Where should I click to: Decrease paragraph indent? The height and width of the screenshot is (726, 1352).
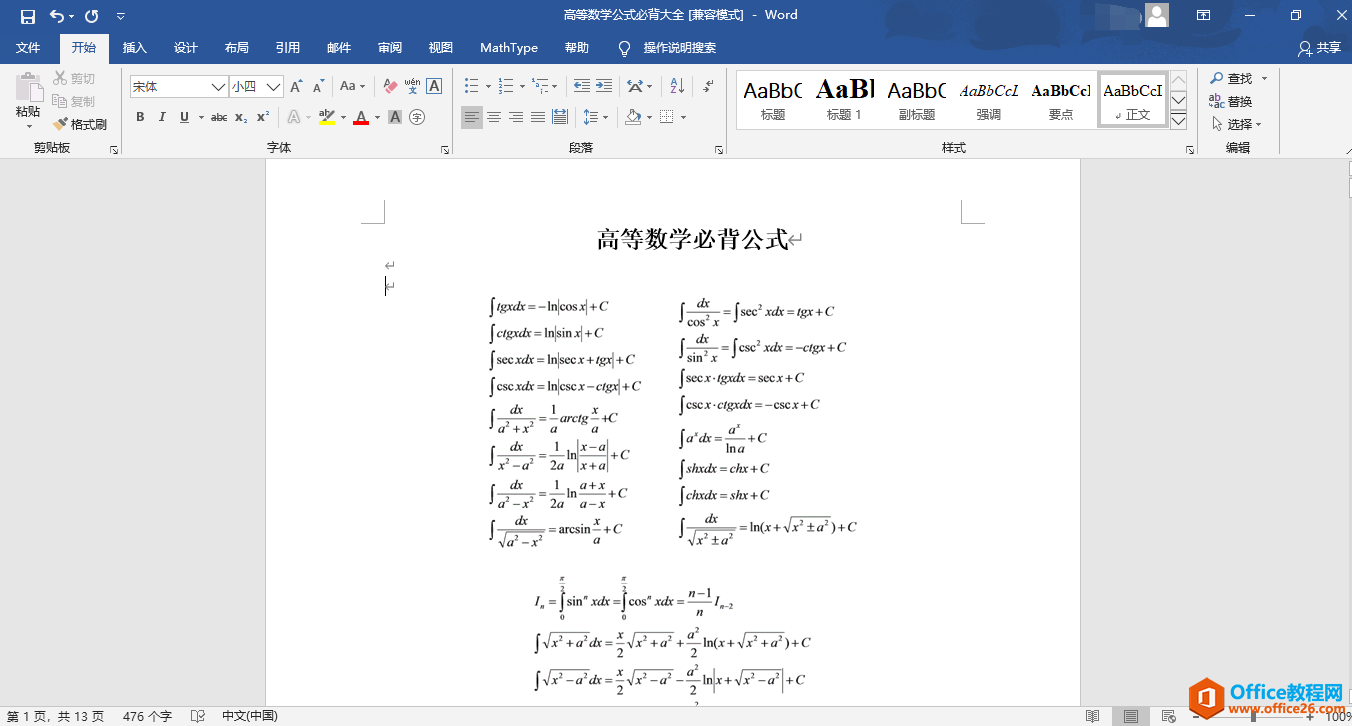pyautogui.click(x=582, y=87)
